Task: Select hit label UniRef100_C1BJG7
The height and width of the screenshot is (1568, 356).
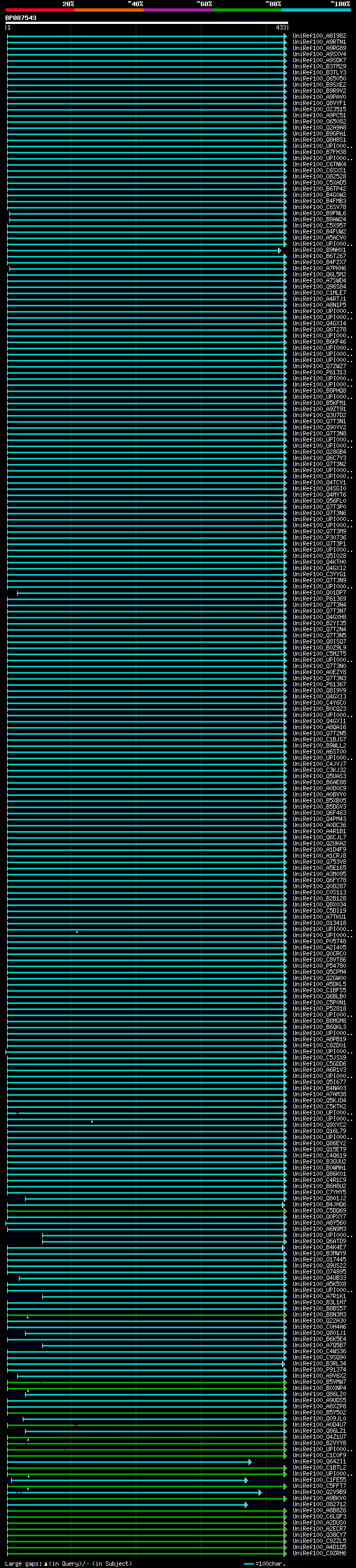Action: tap(319, 740)
